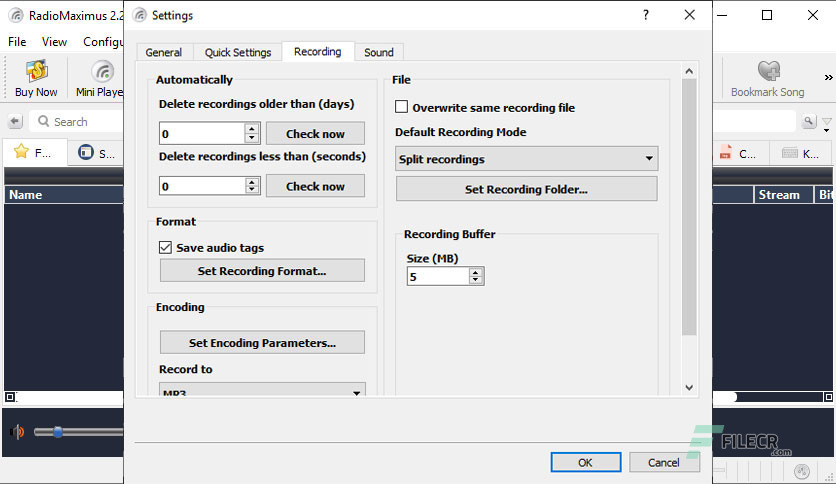
Task: Click the Name column header
Action: (64, 195)
